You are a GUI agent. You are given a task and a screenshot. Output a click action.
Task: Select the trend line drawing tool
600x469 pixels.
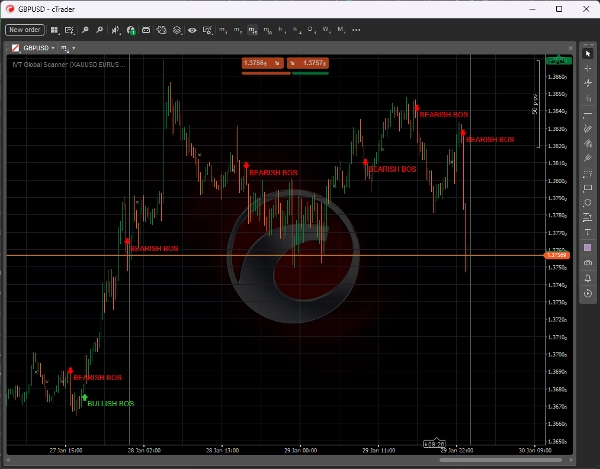[588, 114]
